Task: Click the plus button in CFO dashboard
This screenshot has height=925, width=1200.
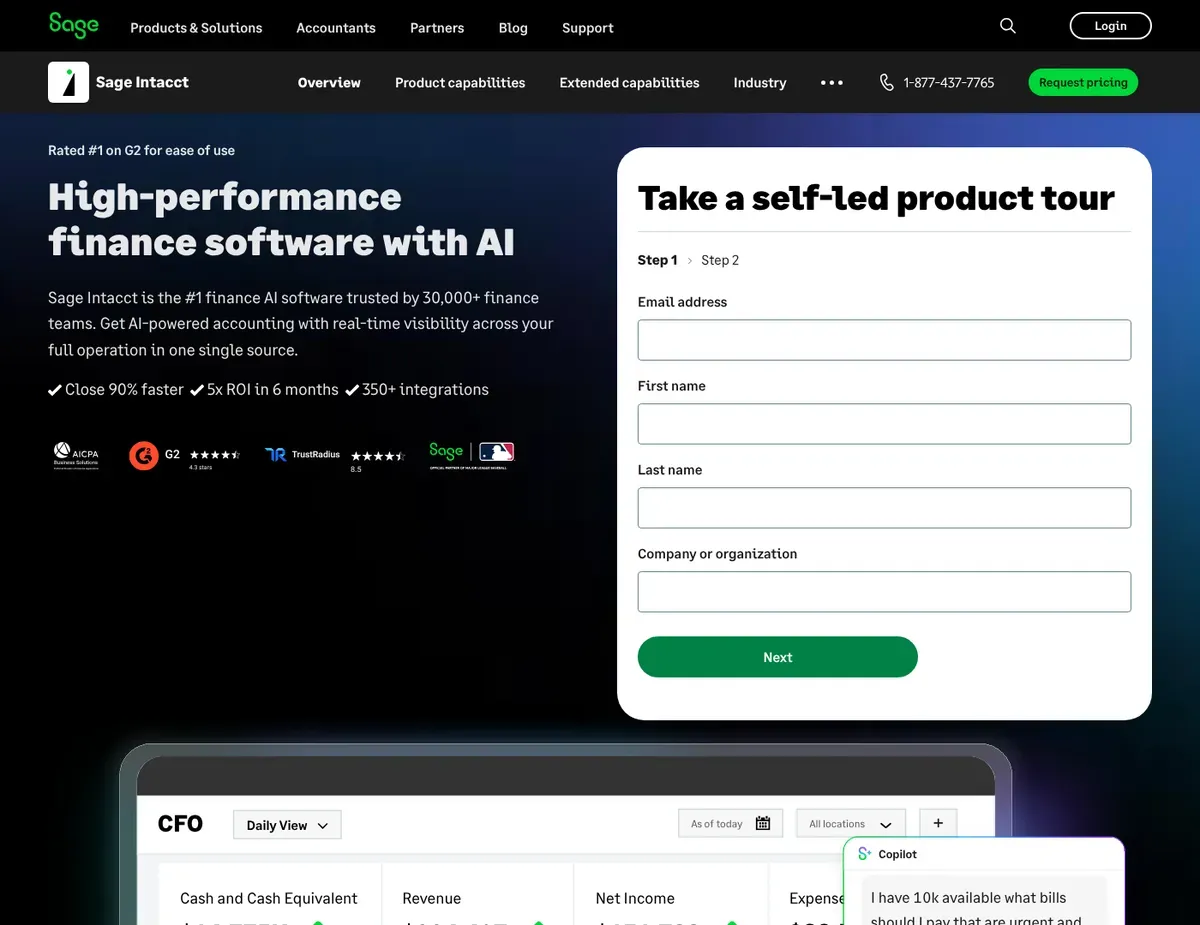Action: tap(938, 823)
